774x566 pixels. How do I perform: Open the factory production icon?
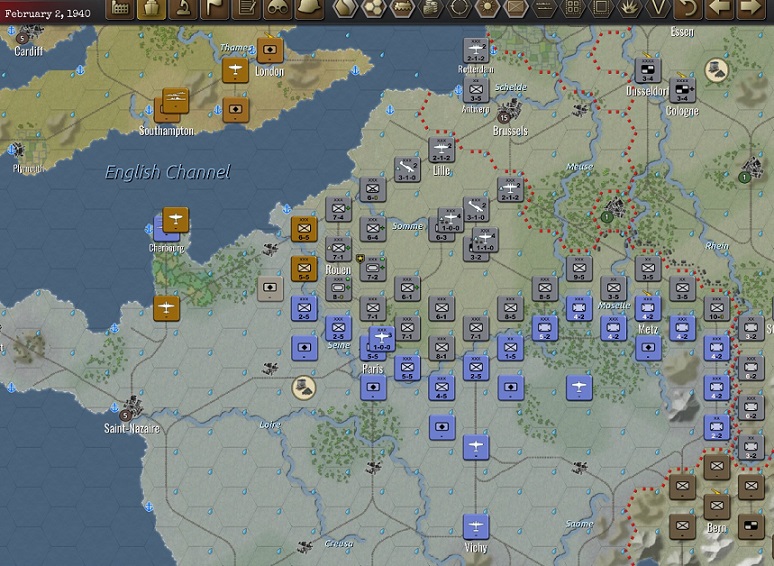119,9
